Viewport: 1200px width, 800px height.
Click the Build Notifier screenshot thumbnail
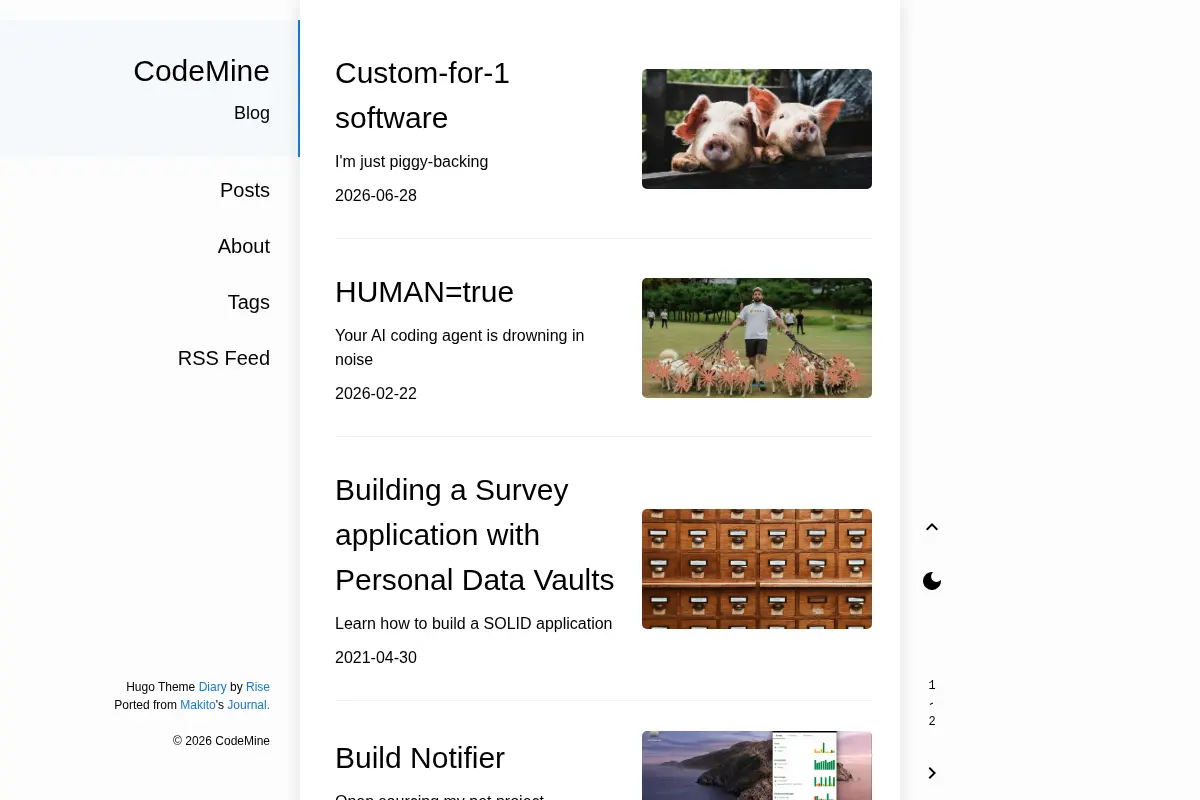coord(757,766)
